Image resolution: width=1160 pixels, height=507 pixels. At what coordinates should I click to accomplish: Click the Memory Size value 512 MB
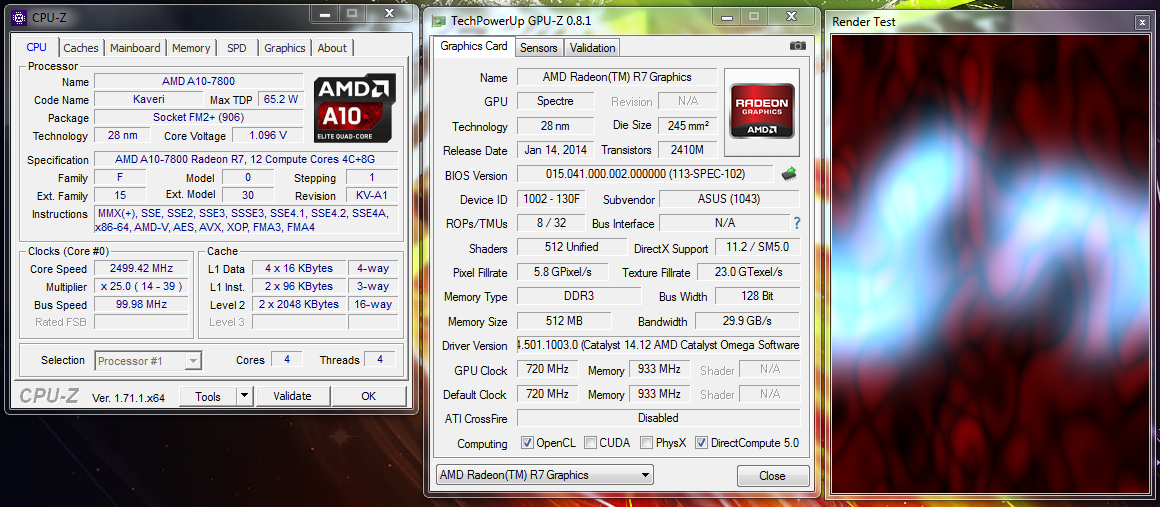564,321
